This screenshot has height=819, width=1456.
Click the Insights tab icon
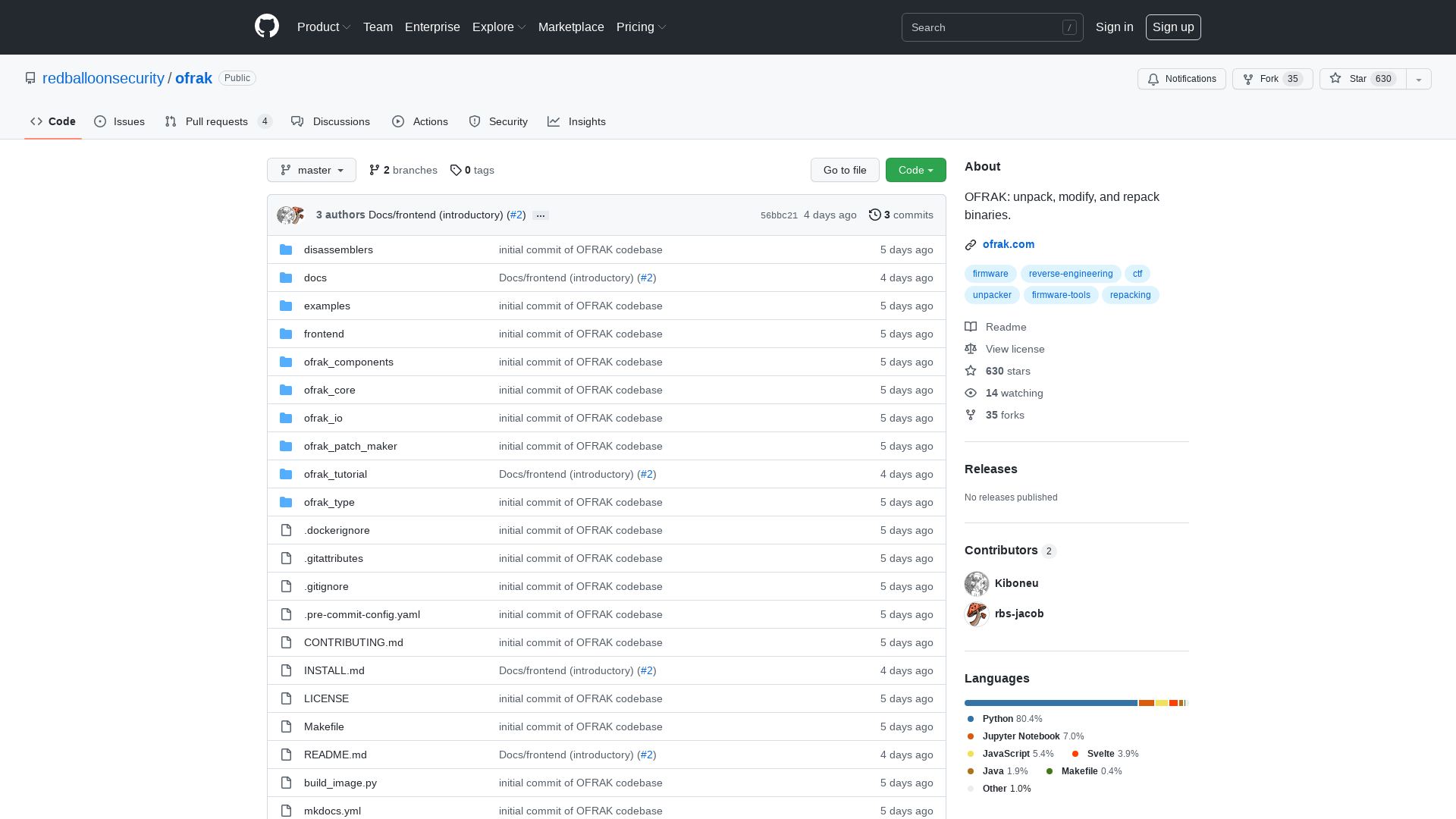[x=553, y=121]
